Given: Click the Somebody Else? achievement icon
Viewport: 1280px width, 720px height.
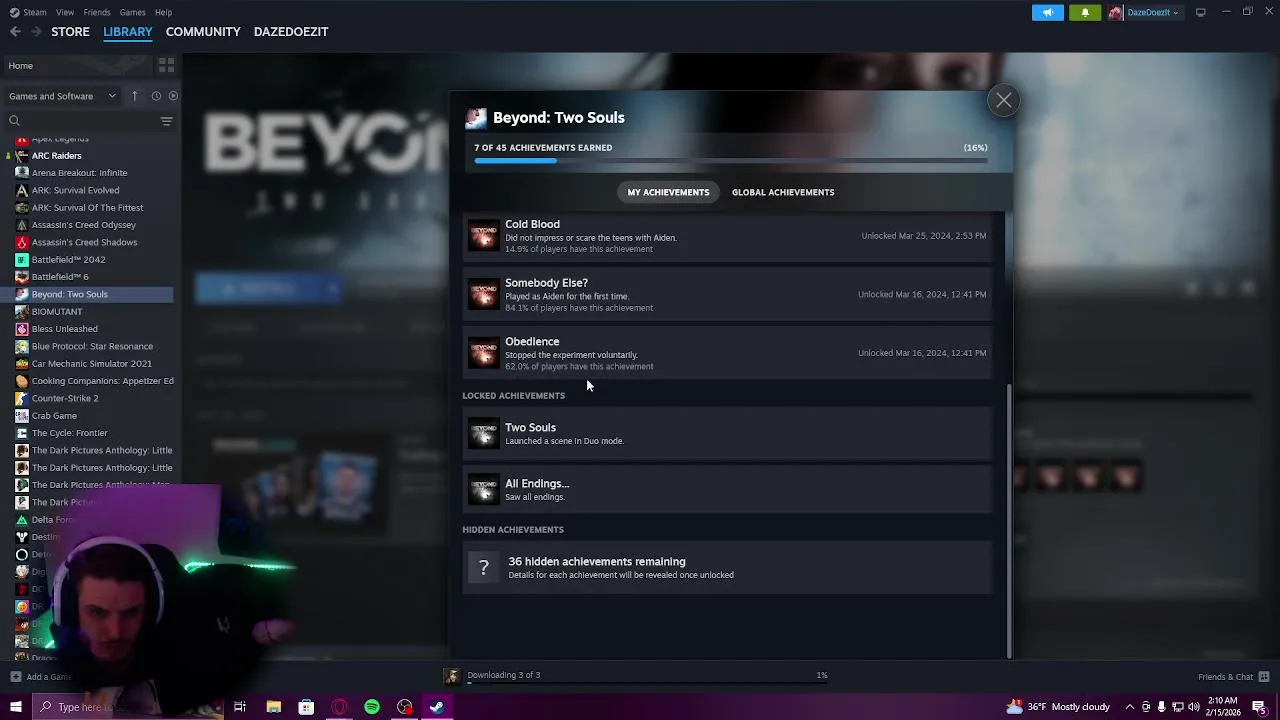Looking at the screenshot, I should tap(483, 294).
